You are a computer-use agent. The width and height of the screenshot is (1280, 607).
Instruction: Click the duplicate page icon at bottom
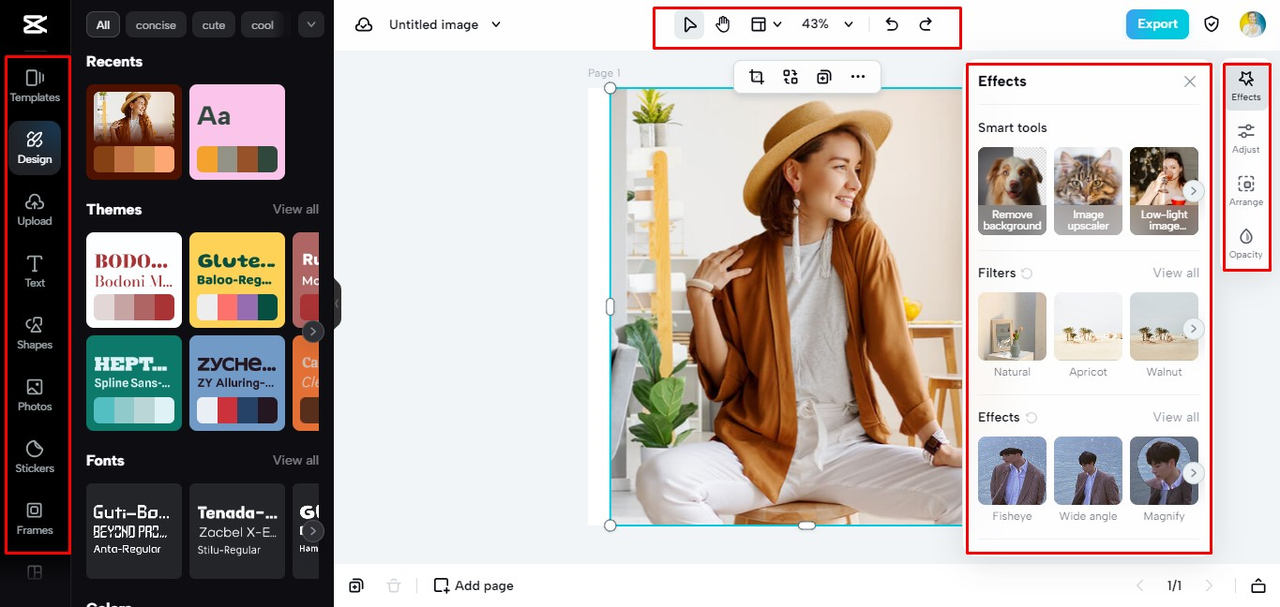click(x=357, y=586)
